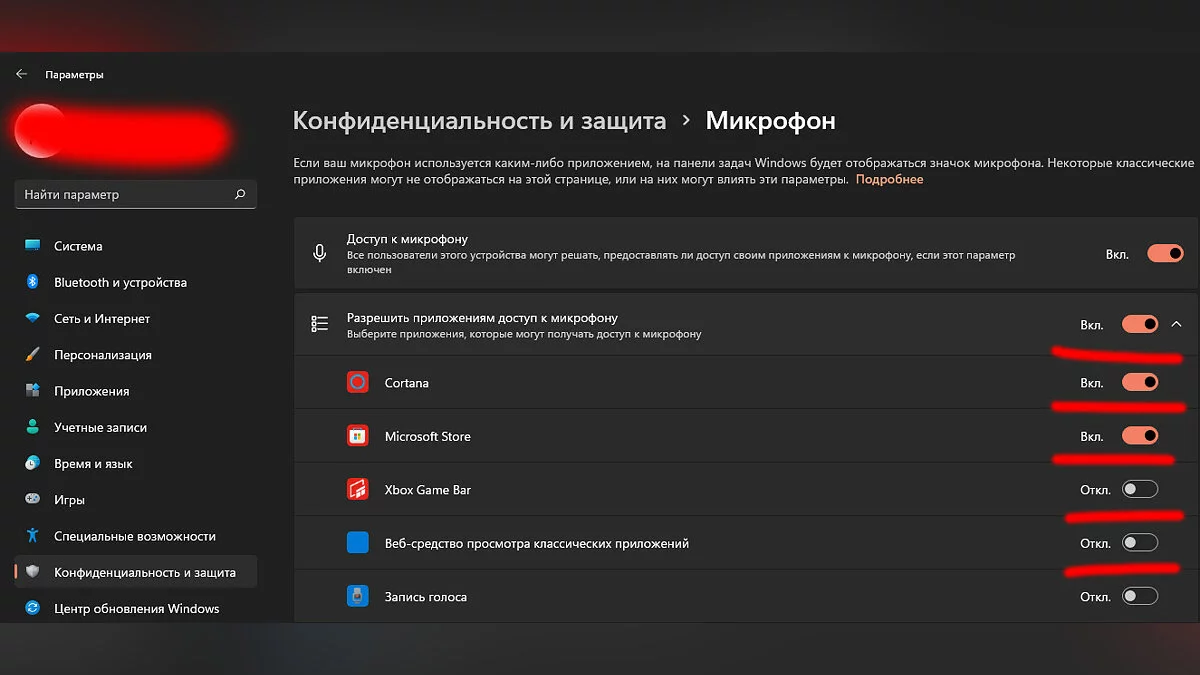
Task: Click the Microsoft Store app icon
Action: [358, 436]
